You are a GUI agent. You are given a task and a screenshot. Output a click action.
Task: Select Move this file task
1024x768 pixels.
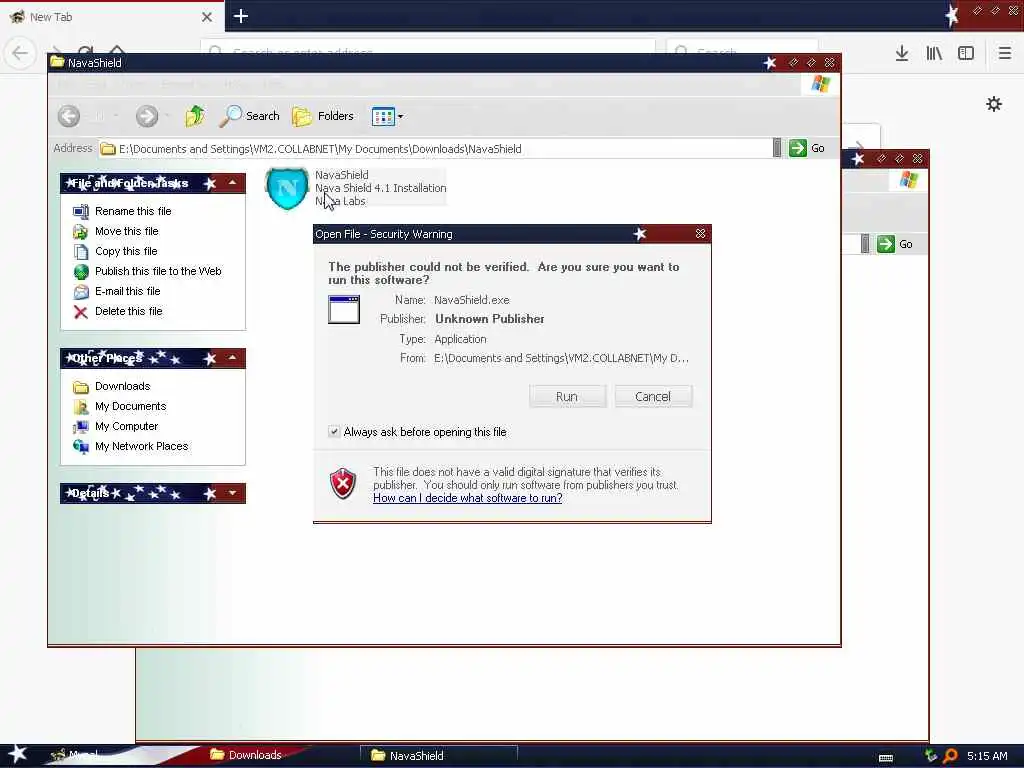click(x=127, y=231)
